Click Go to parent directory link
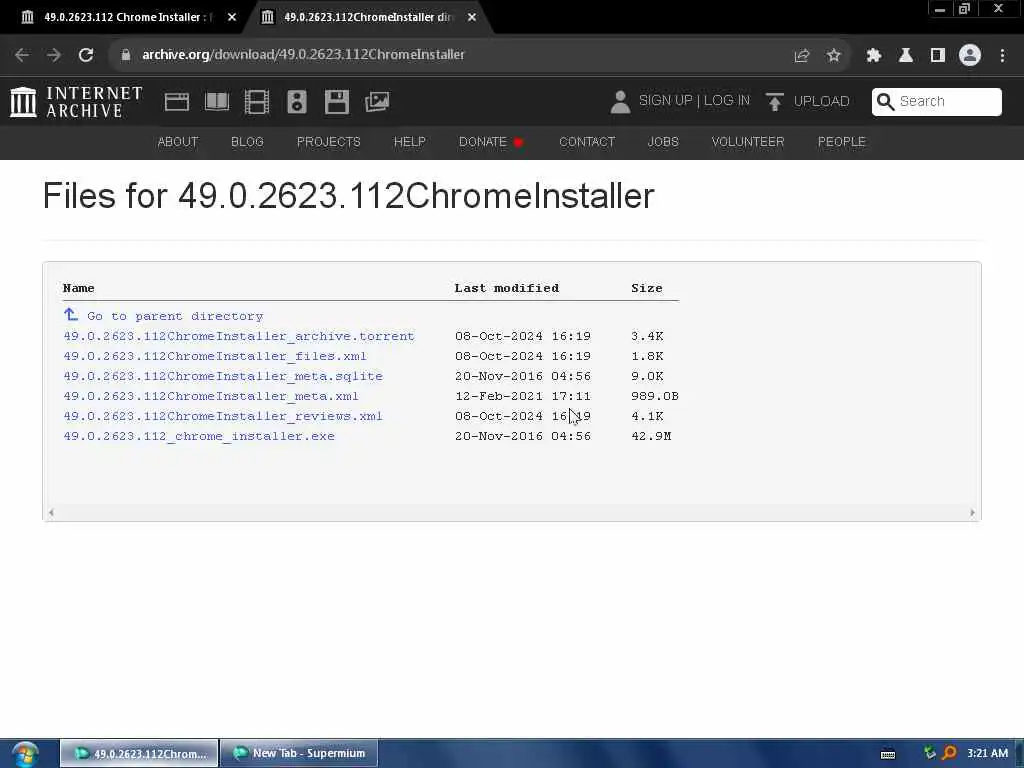This screenshot has width=1024, height=768. click(x=175, y=316)
